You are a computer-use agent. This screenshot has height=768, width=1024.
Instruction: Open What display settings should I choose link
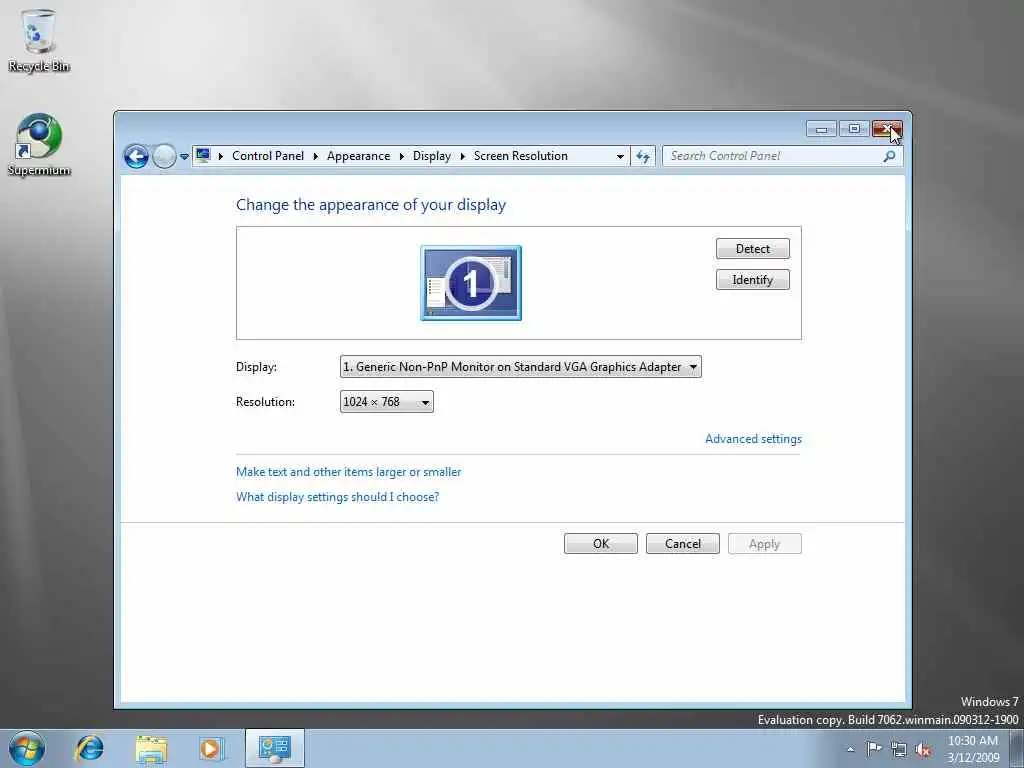tap(338, 497)
